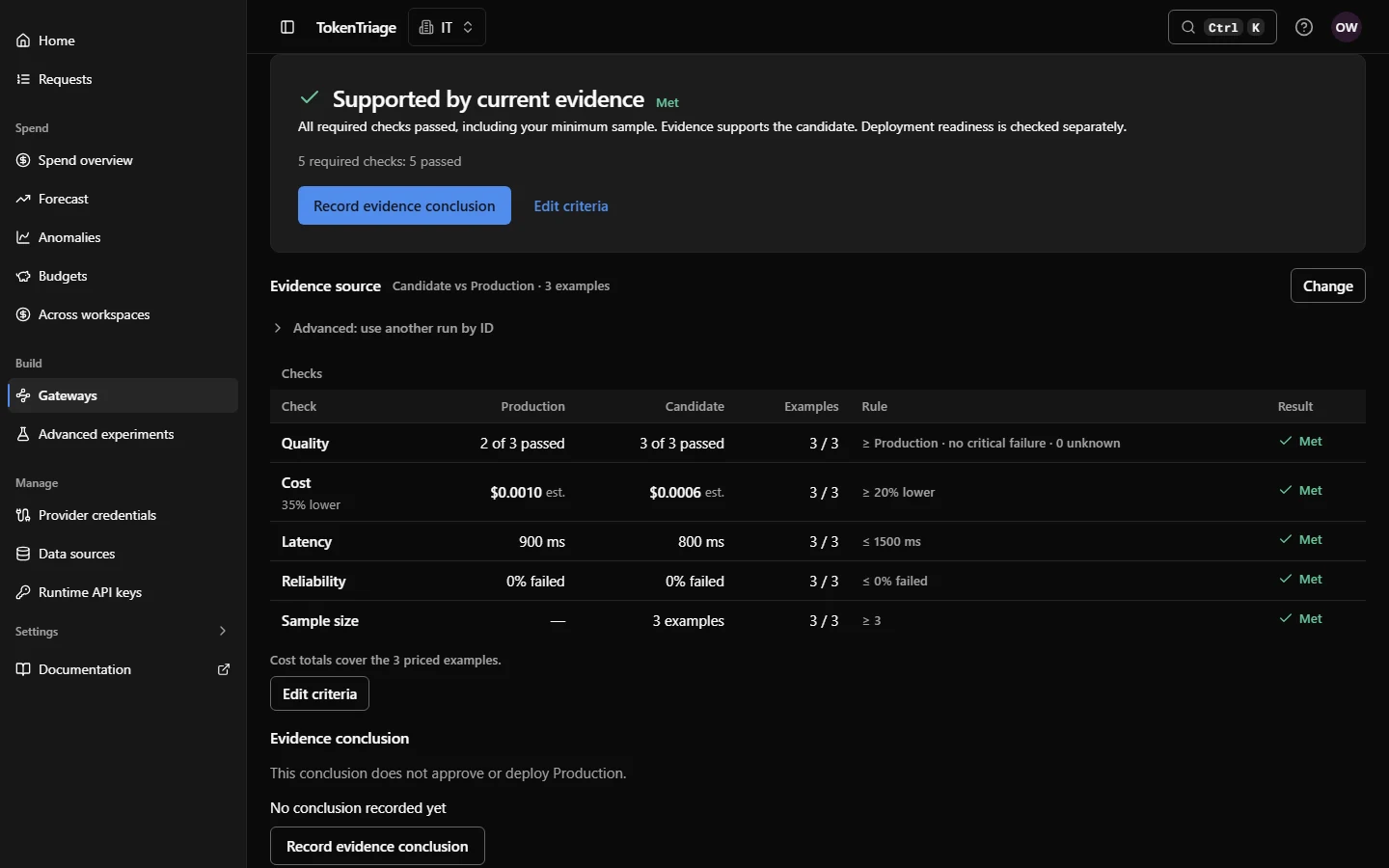Click the Budgets piggy bank icon

point(23,276)
